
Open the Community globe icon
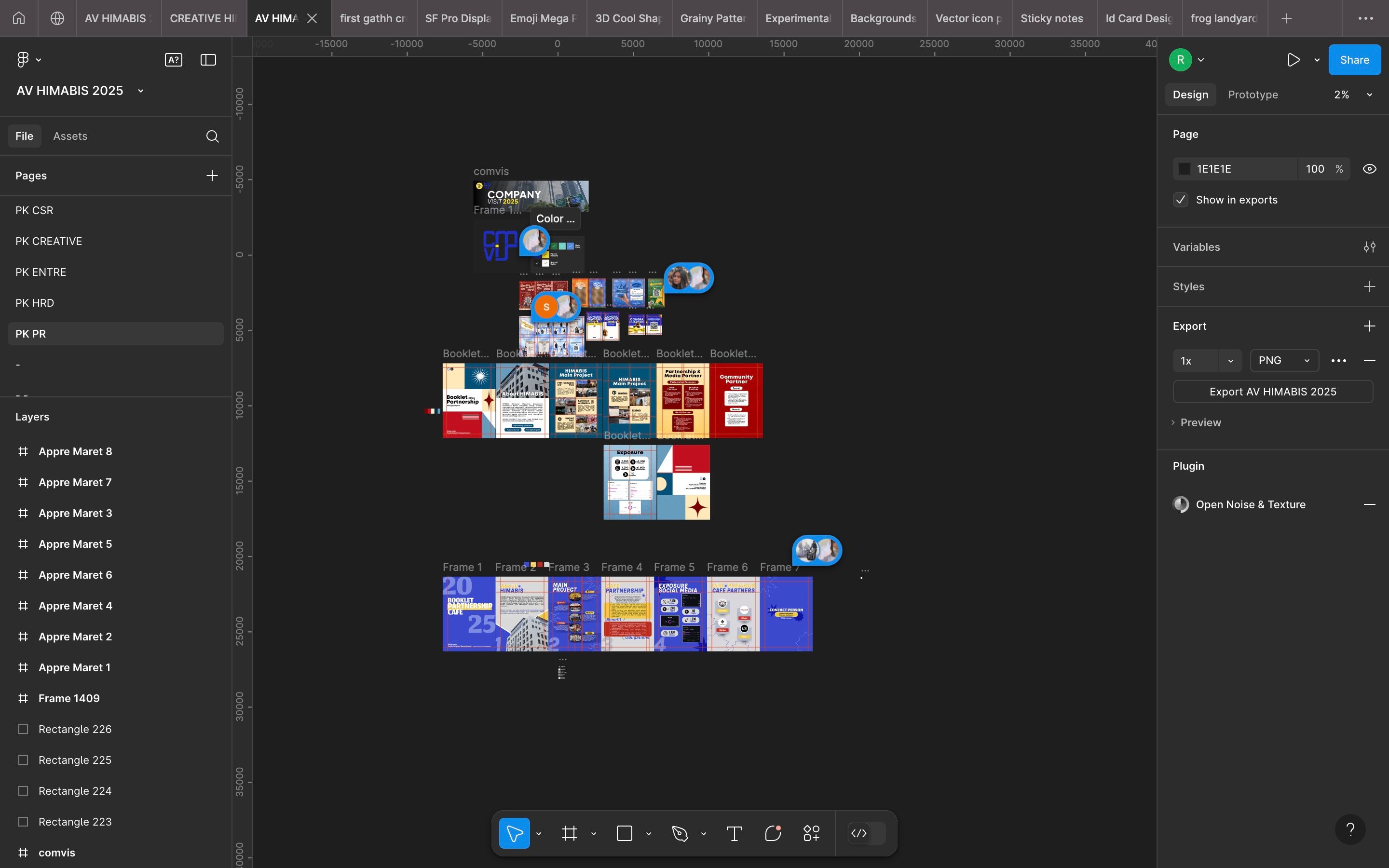tap(57, 18)
